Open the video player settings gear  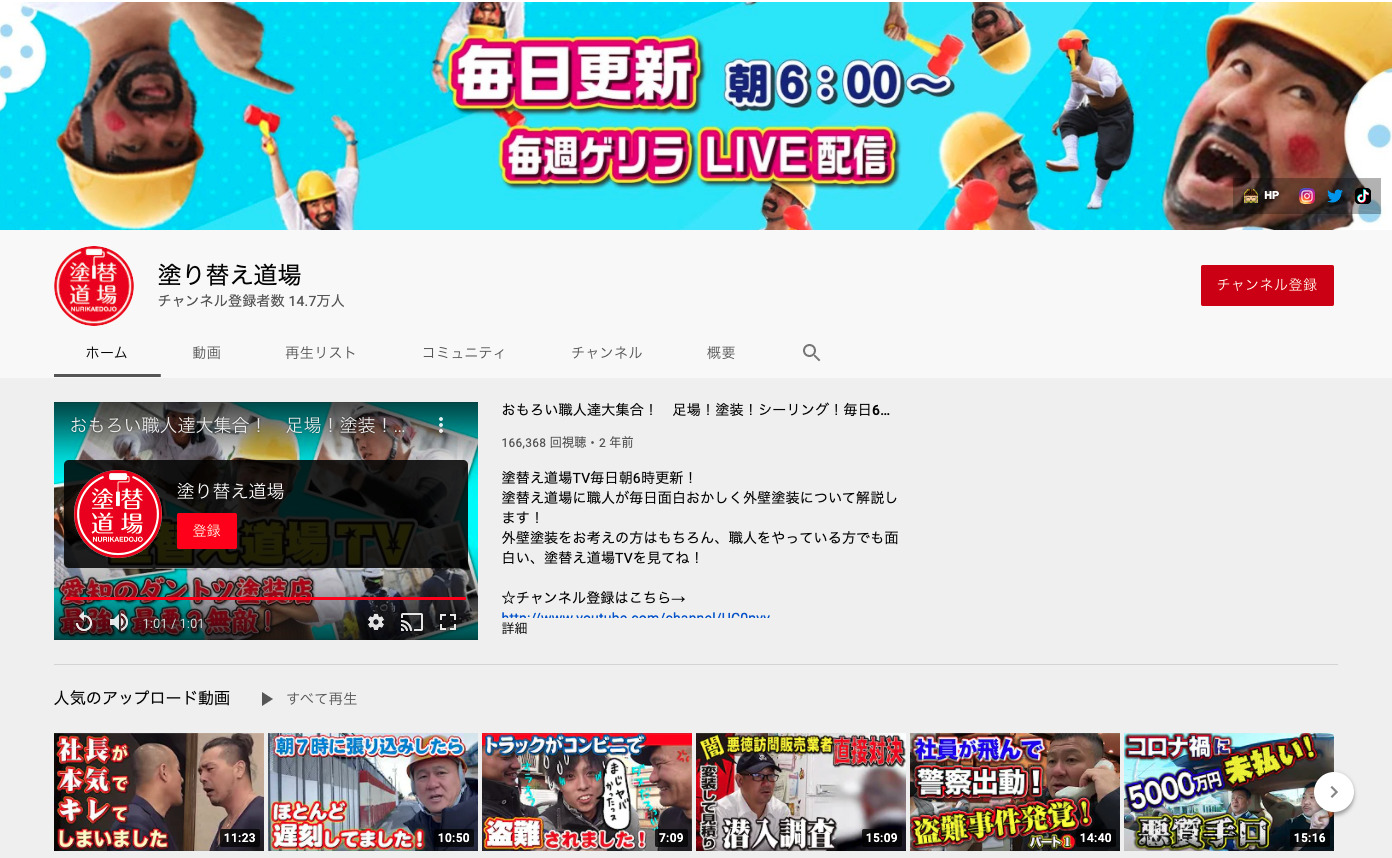click(376, 622)
